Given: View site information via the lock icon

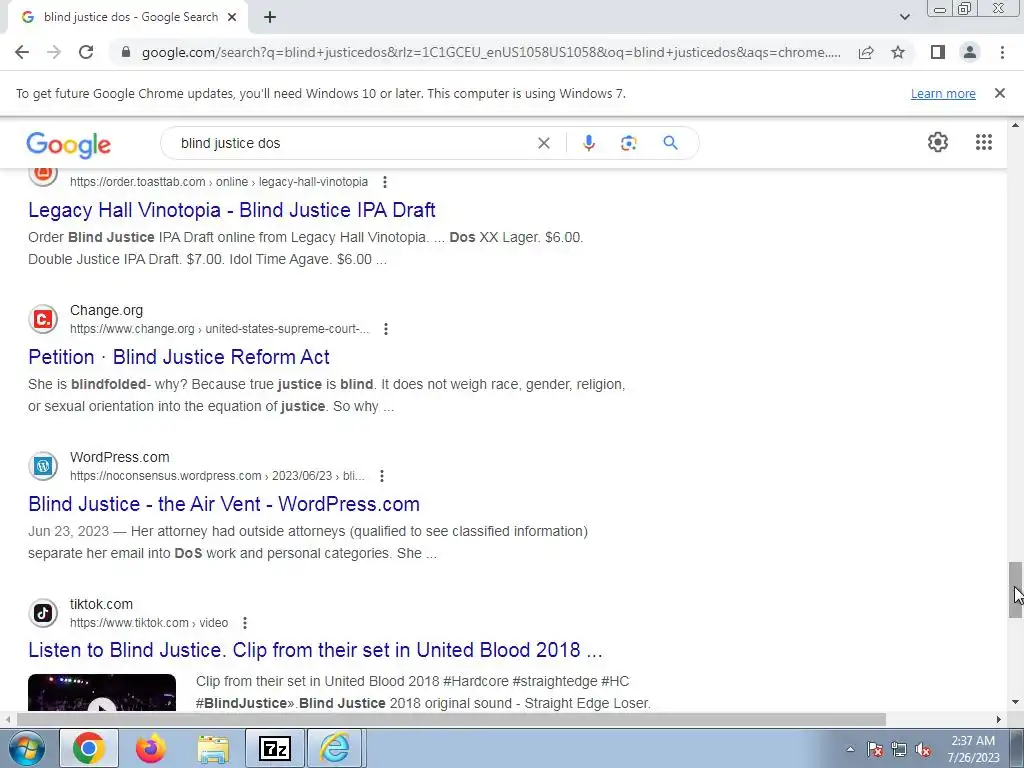Looking at the screenshot, I should click(x=126, y=52).
